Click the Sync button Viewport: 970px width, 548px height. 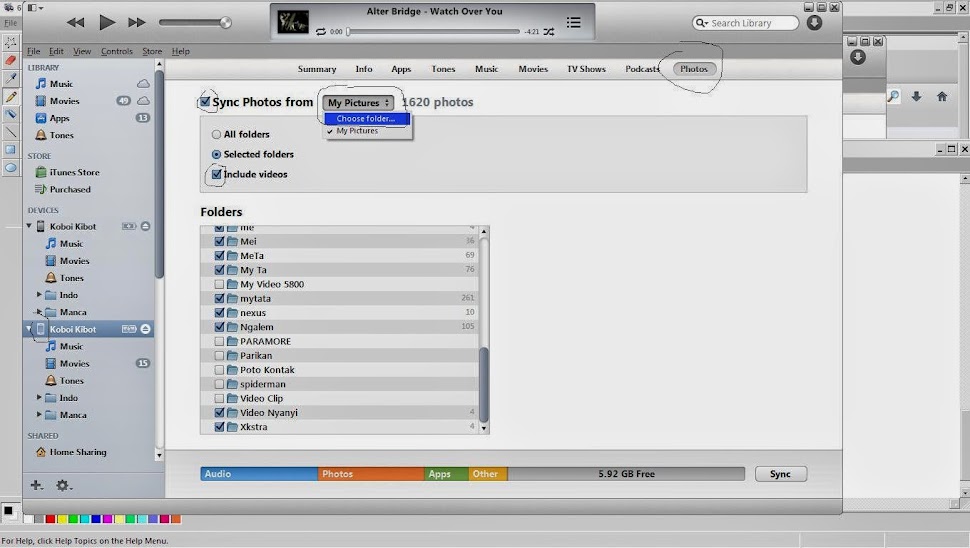click(781, 474)
